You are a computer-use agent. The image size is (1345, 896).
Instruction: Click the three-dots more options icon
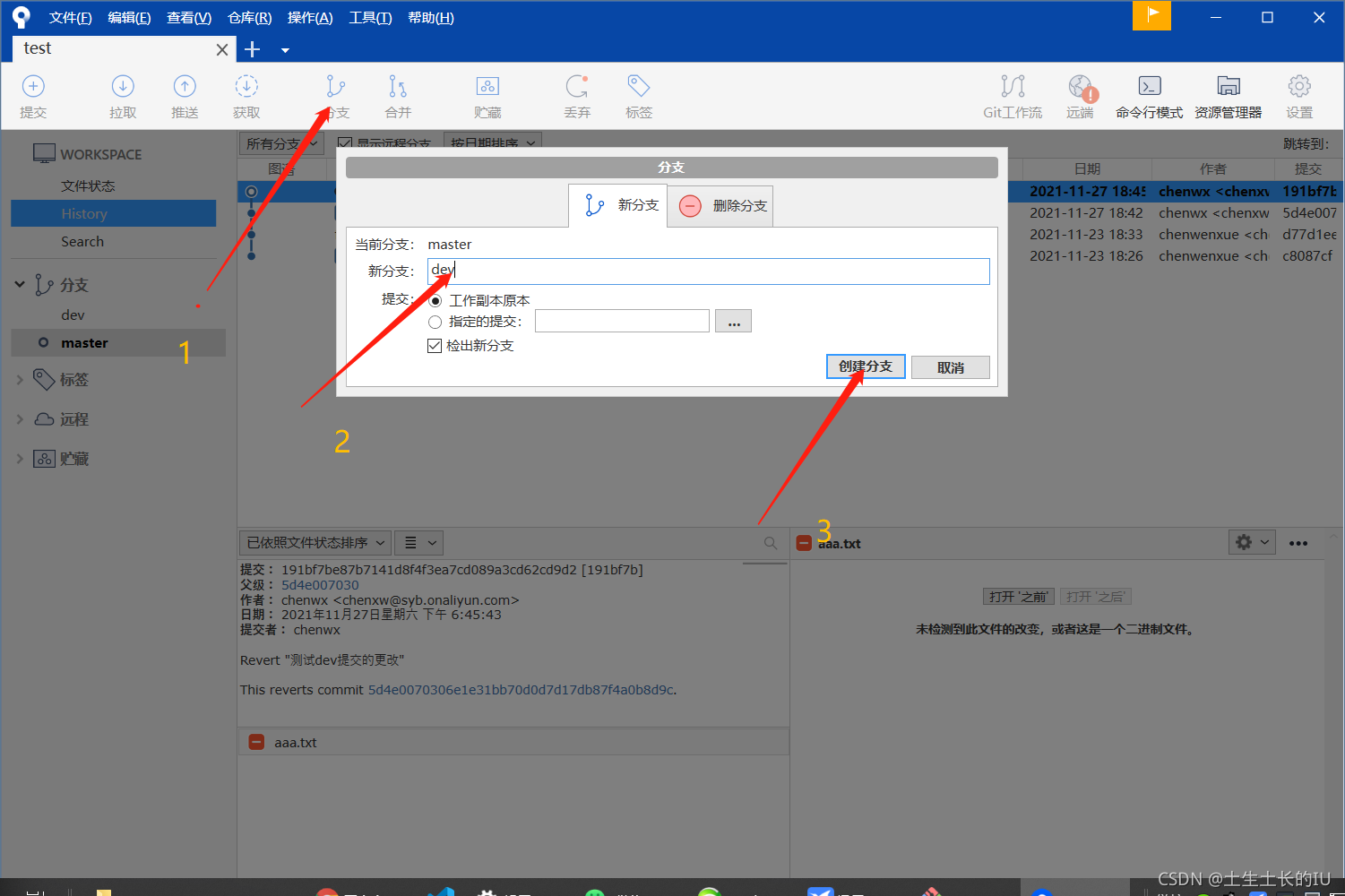click(1298, 543)
